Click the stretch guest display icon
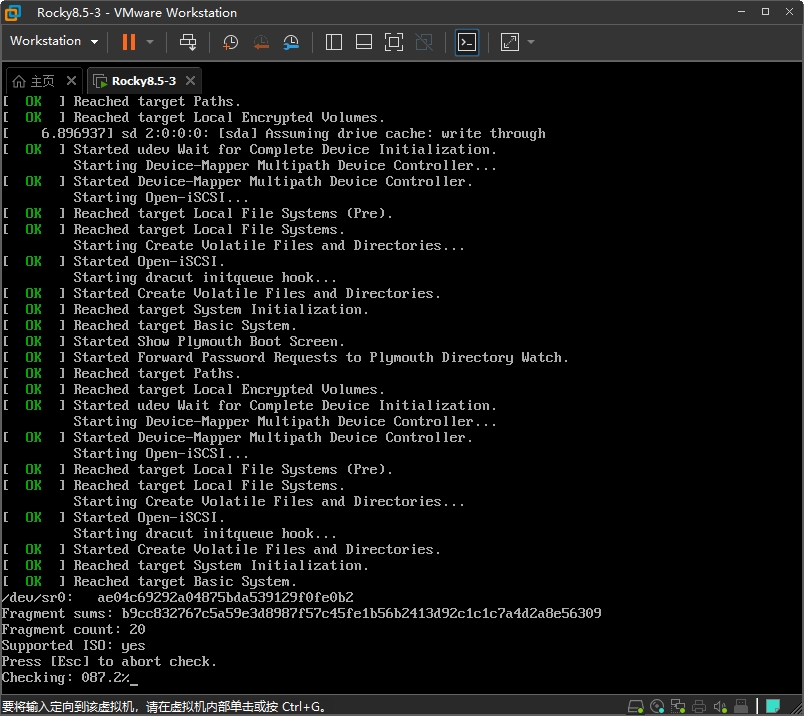 tap(510, 42)
